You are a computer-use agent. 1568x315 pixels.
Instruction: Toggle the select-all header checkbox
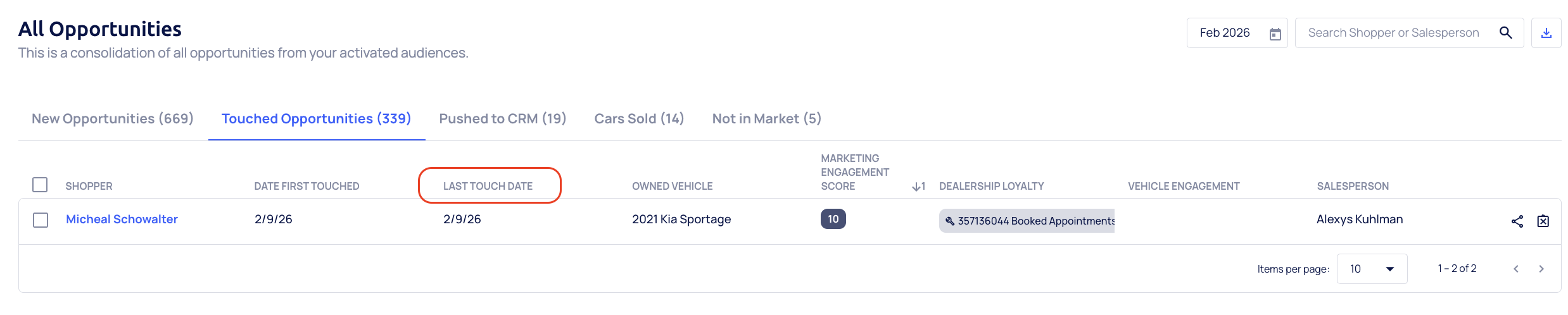(40, 185)
